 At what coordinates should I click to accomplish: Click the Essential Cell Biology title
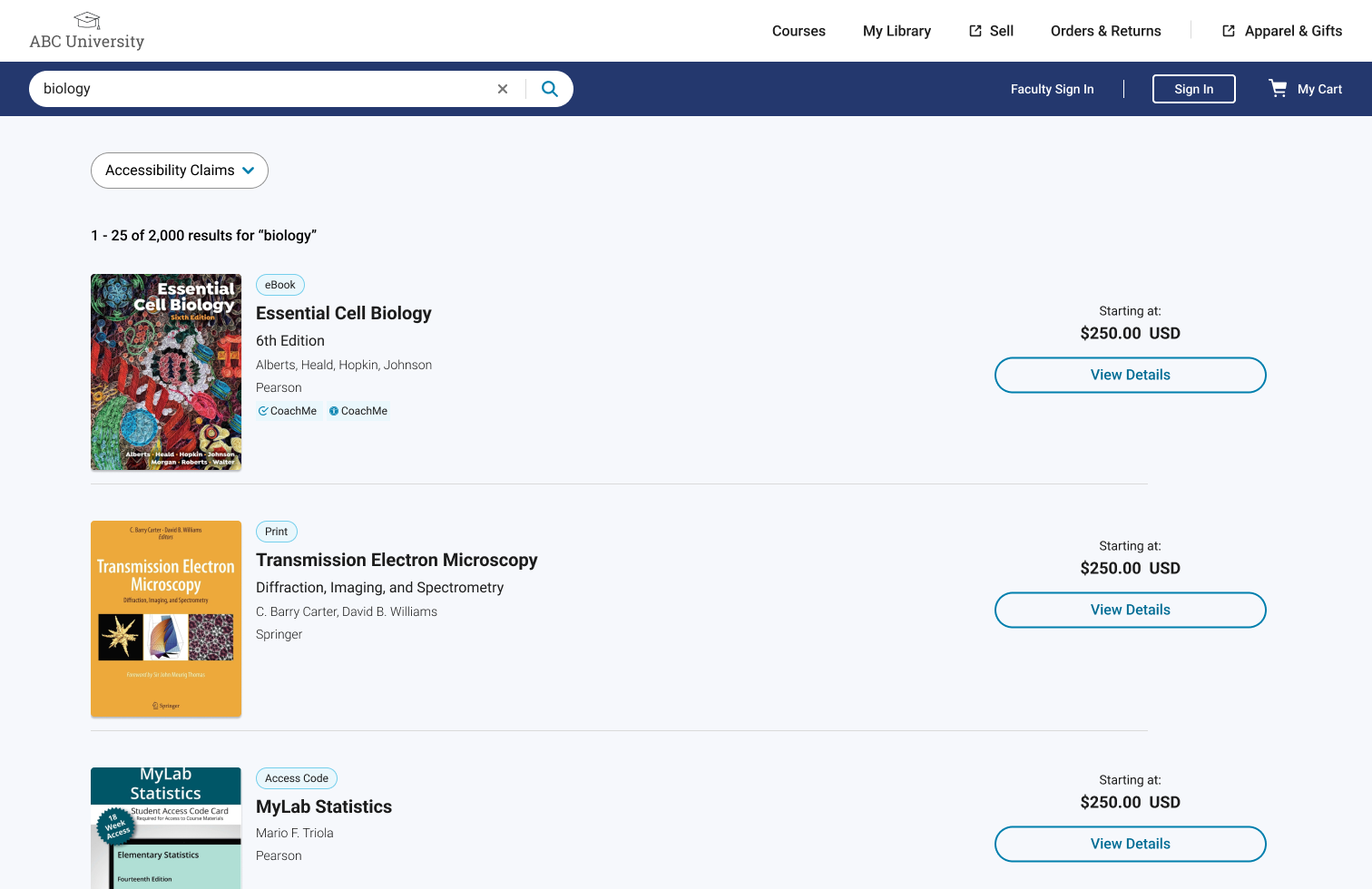(343, 313)
